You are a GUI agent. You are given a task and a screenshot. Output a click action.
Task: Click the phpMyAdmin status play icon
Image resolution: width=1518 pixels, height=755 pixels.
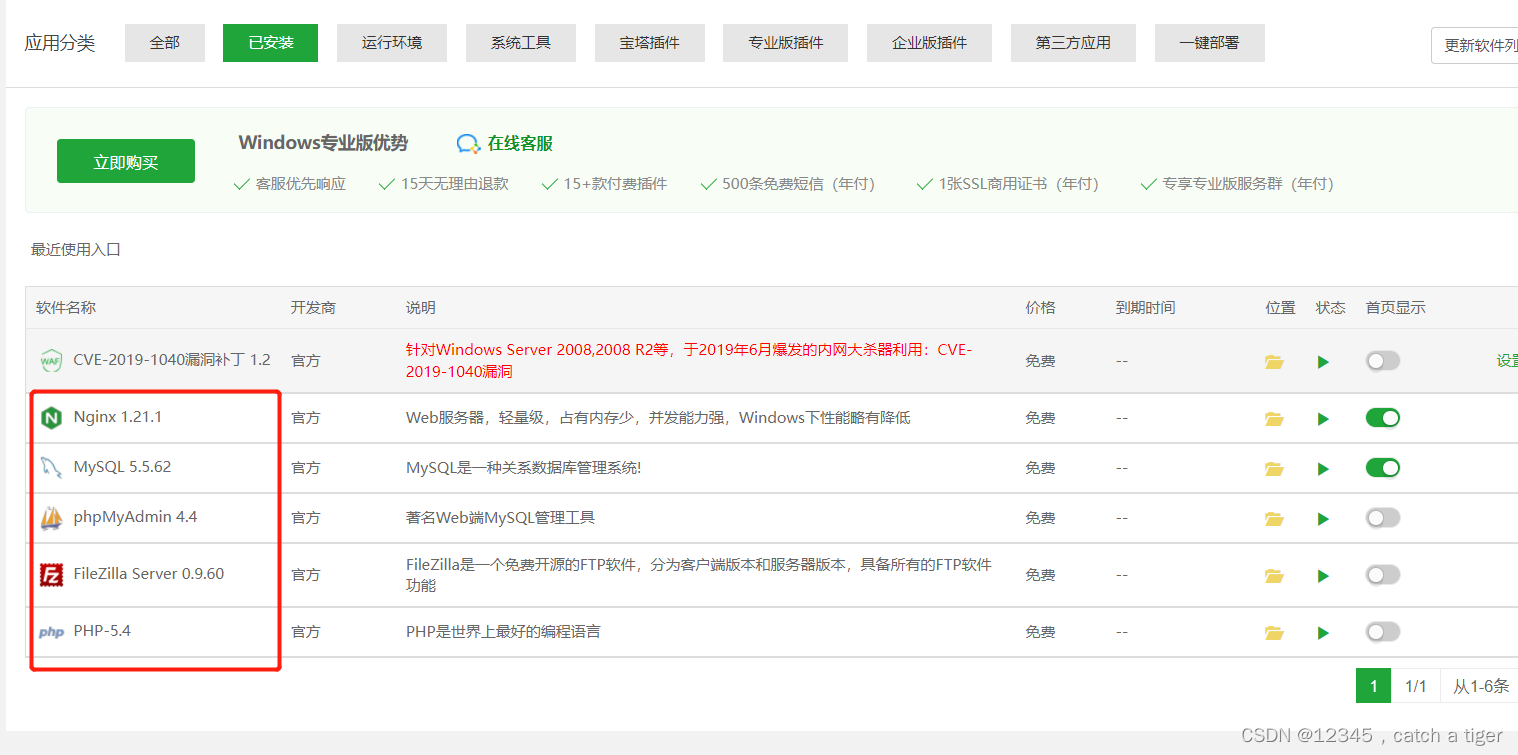[1324, 519]
